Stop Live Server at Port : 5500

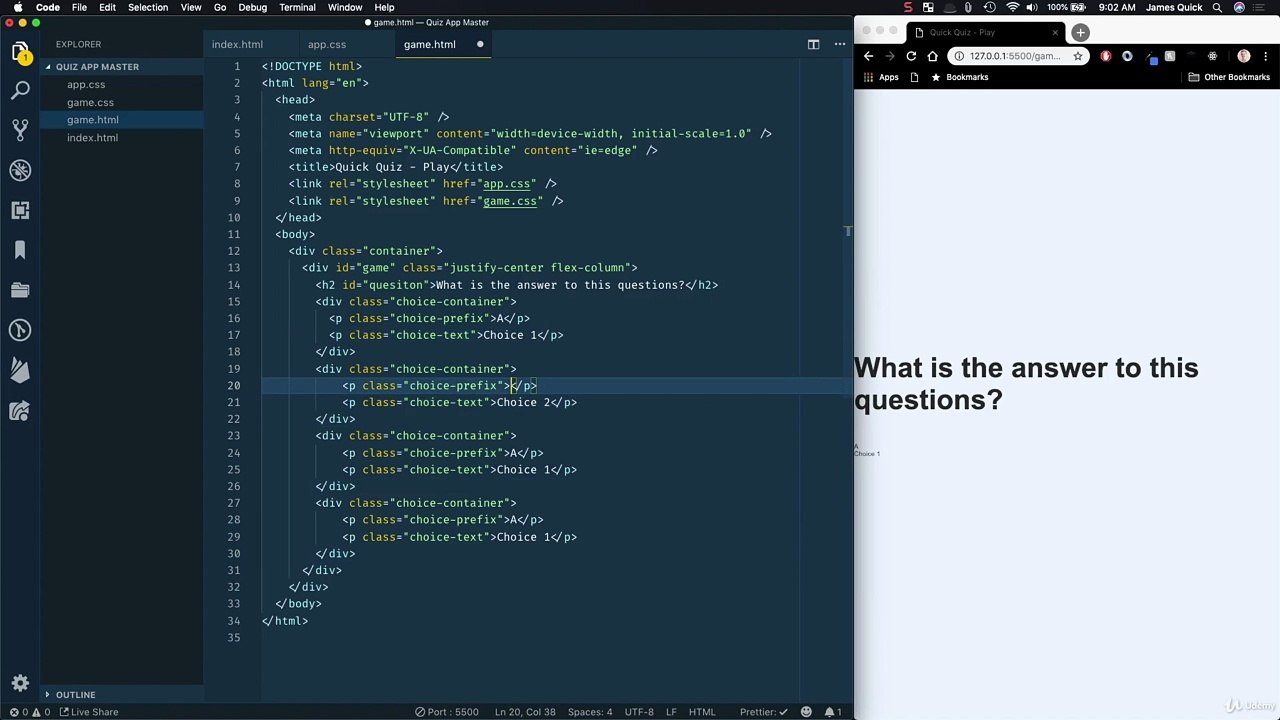[x=447, y=712]
